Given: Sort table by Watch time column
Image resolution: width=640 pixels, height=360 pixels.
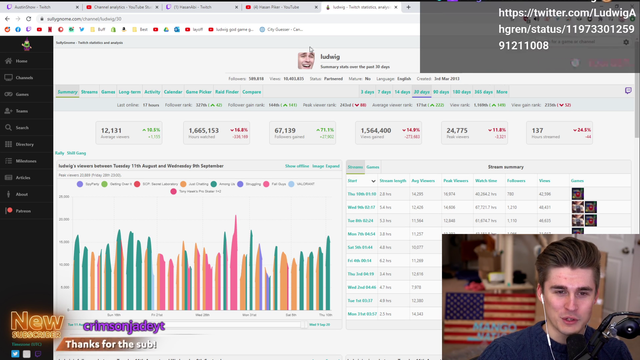Looking at the screenshot, I should [x=486, y=180].
